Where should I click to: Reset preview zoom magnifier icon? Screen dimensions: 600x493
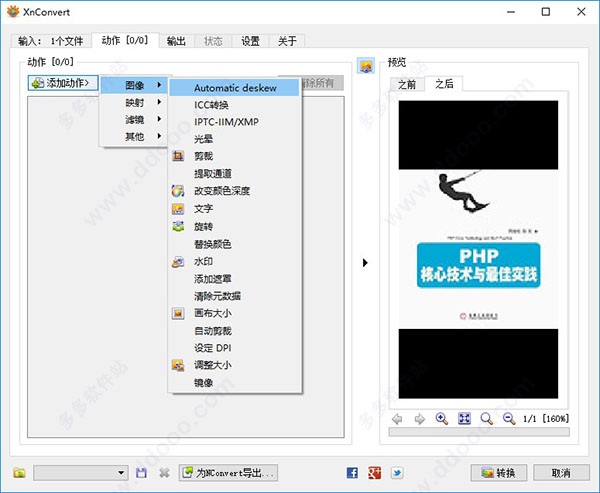coord(487,419)
